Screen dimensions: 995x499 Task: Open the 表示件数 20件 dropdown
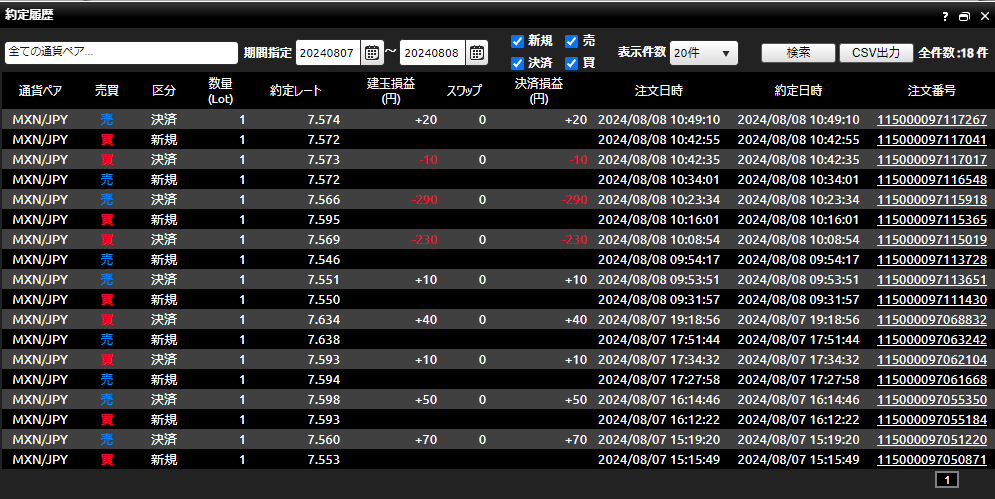[x=704, y=53]
